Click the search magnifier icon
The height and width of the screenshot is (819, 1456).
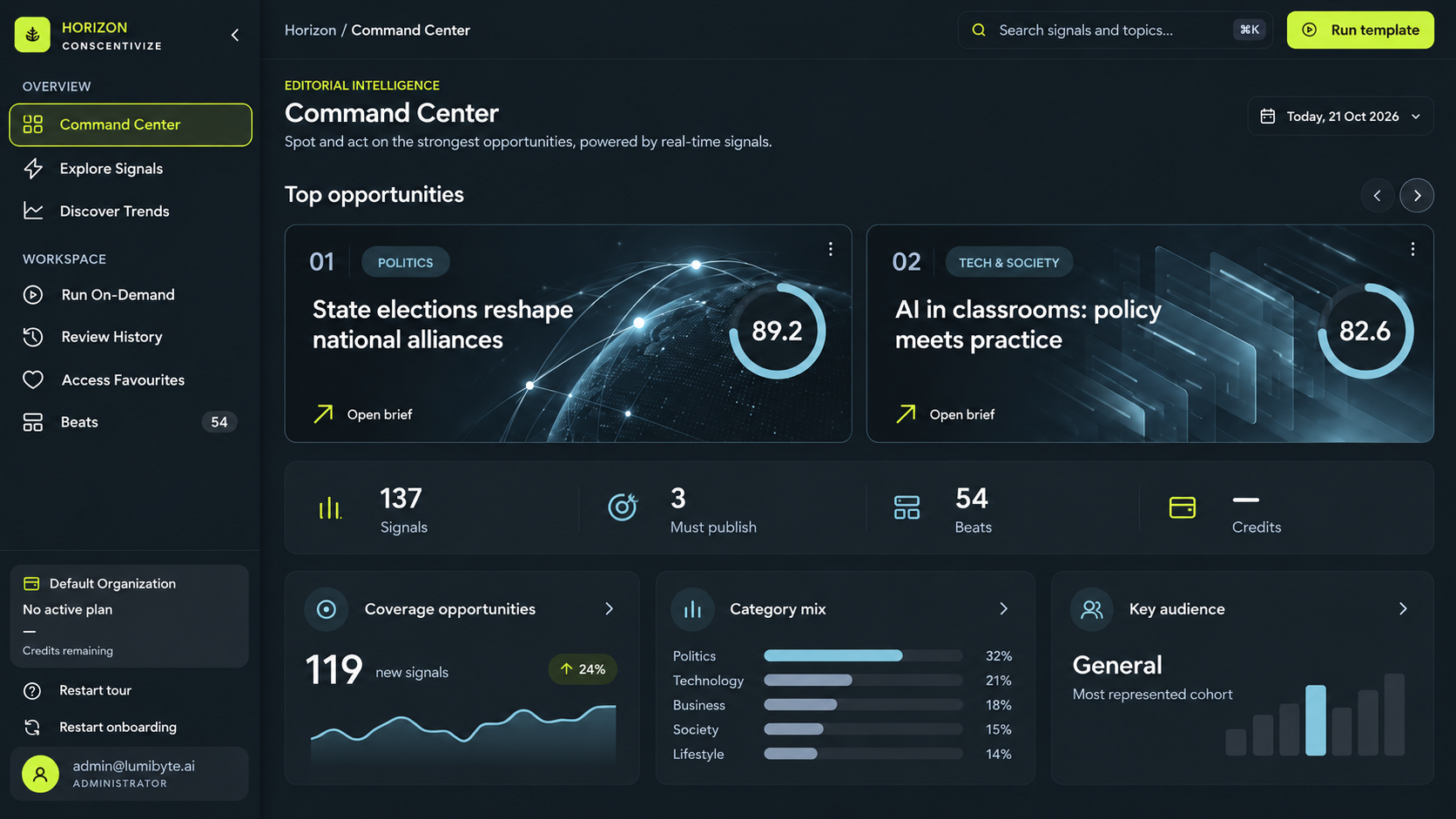(x=979, y=30)
